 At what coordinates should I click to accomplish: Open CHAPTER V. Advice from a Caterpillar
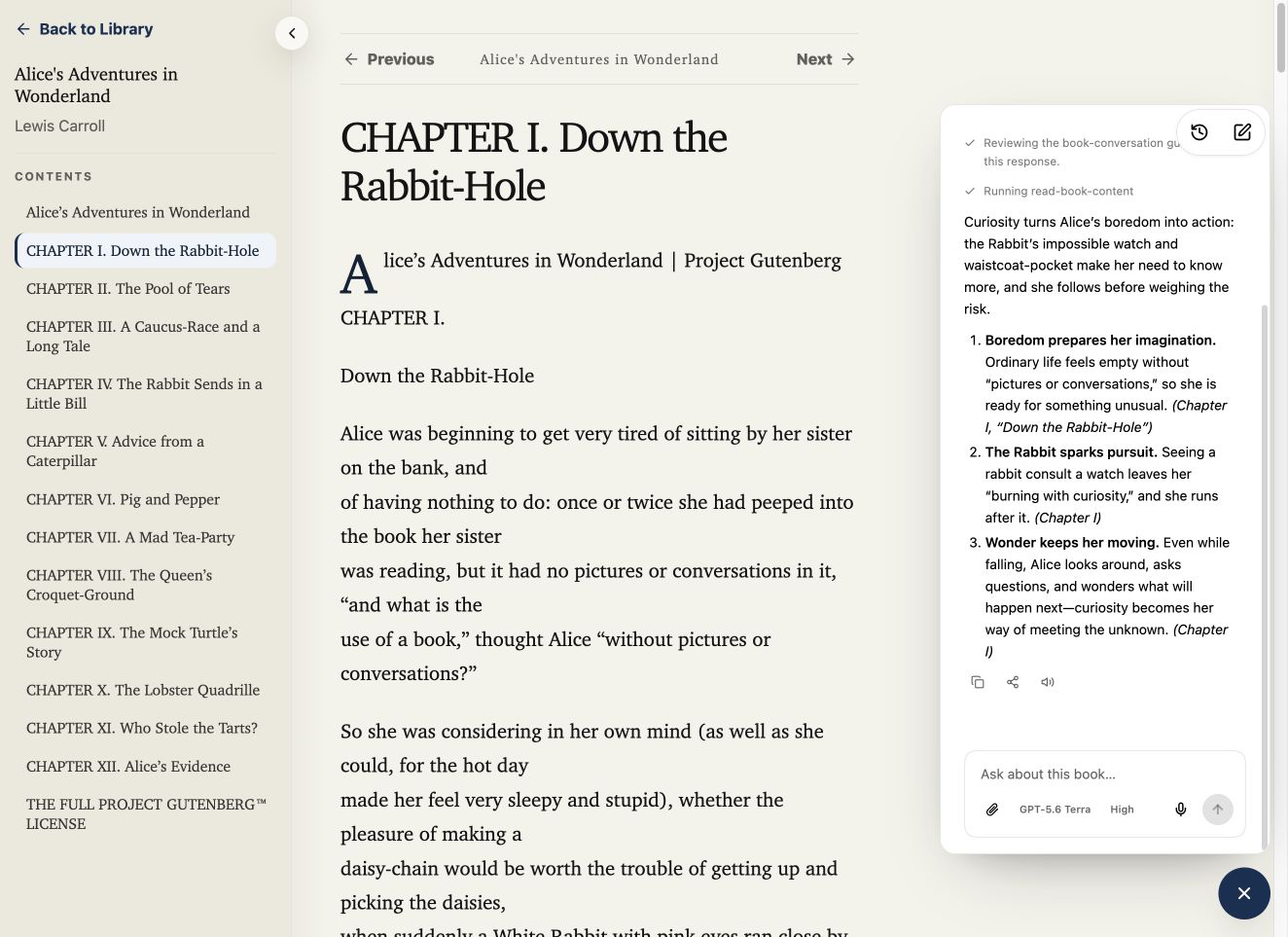click(146, 451)
